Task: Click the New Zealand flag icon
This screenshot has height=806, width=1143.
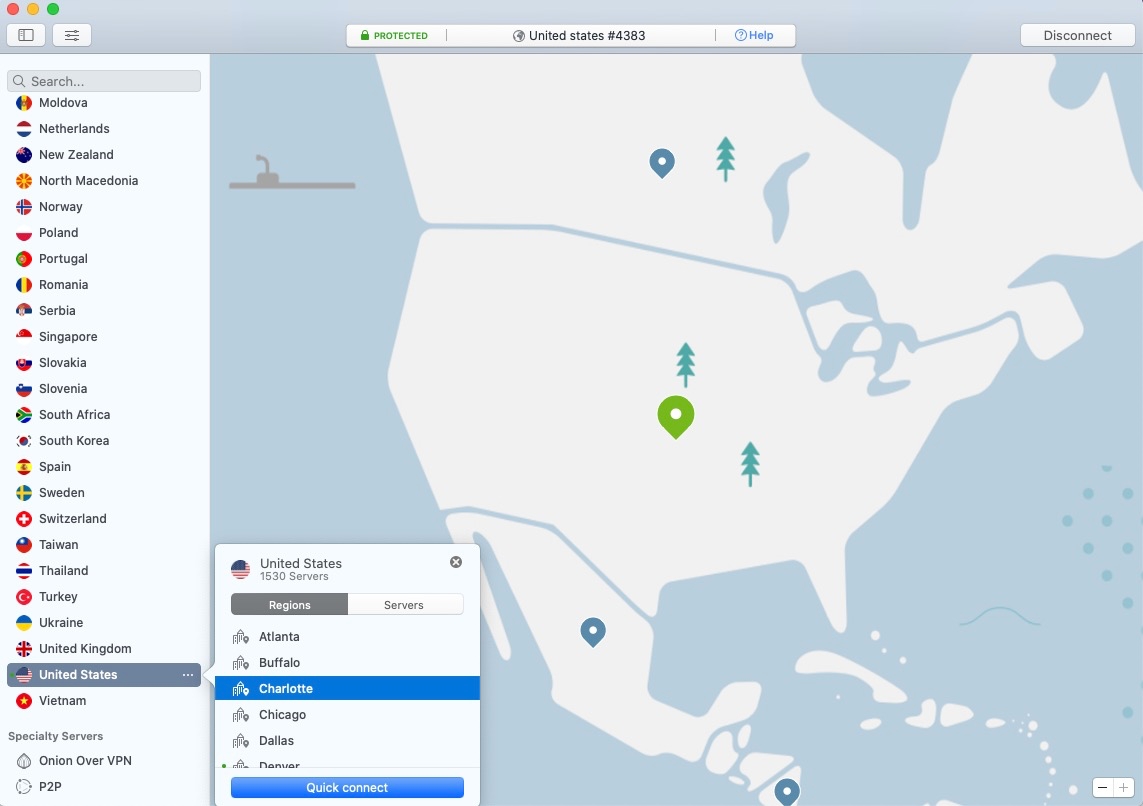Action: 24,154
